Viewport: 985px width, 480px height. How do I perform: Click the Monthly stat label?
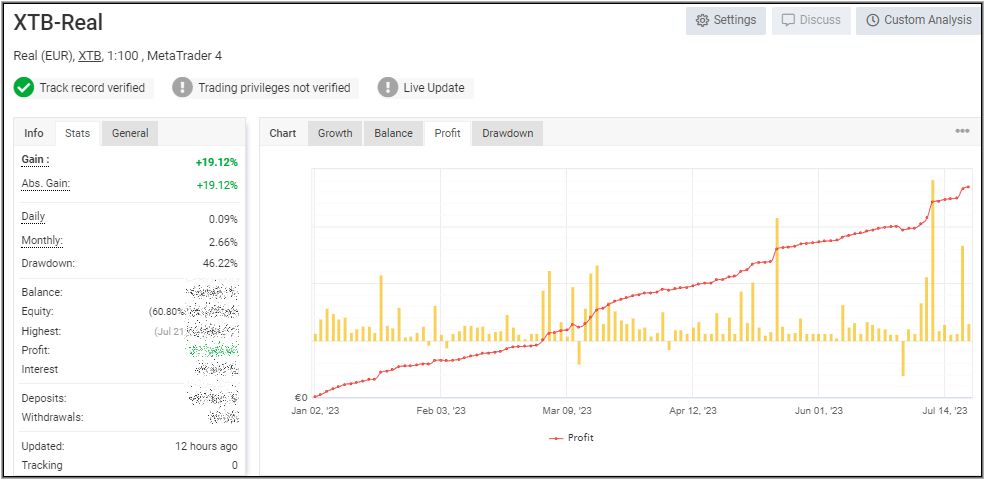click(x=42, y=241)
